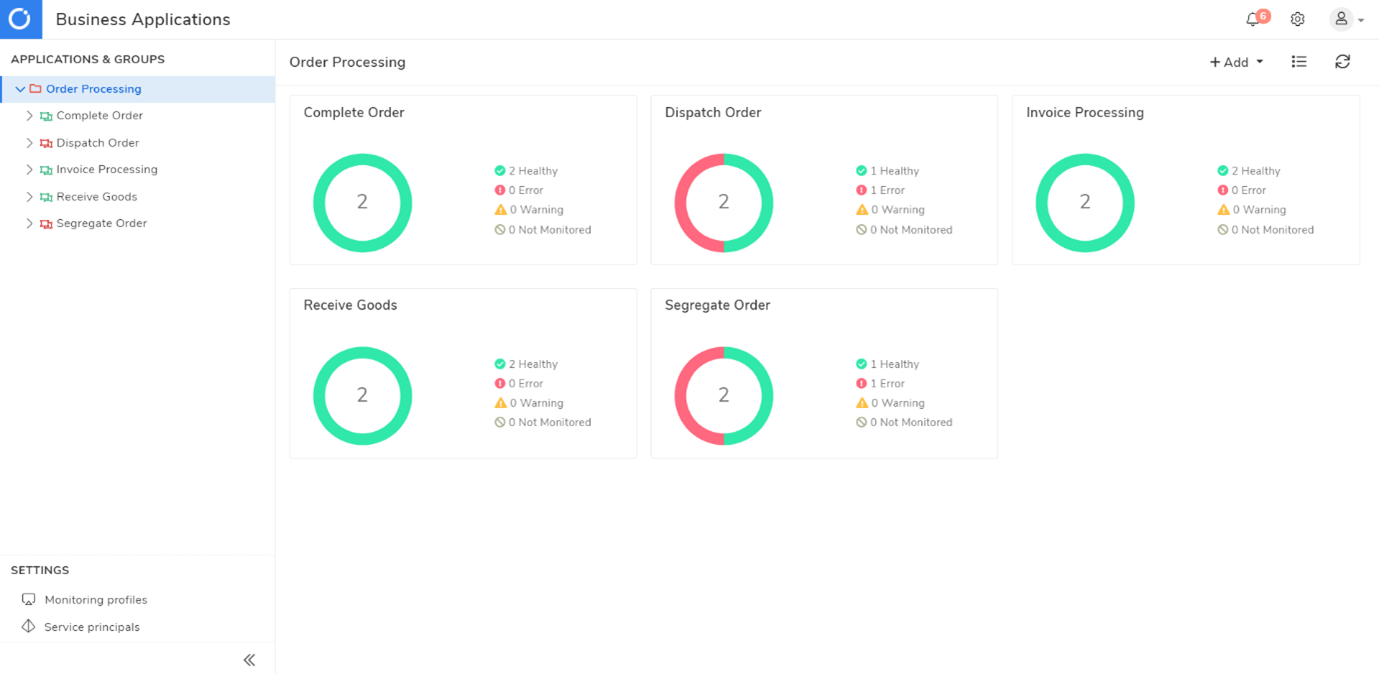Open the Monitoring profiles settings link
The width and height of the screenshot is (1379, 674).
[x=95, y=600]
